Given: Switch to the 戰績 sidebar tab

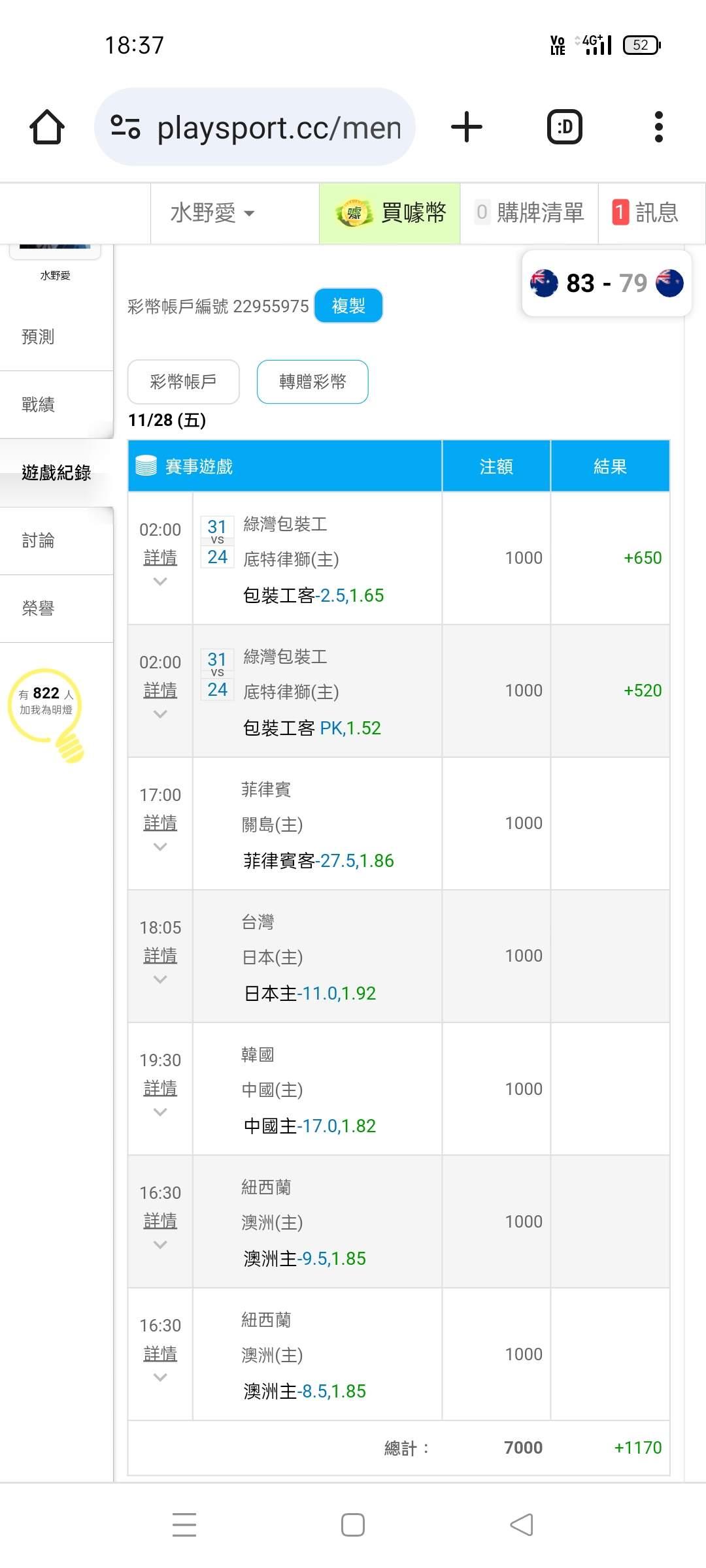Looking at the screenshot, I should pos(38,405).
